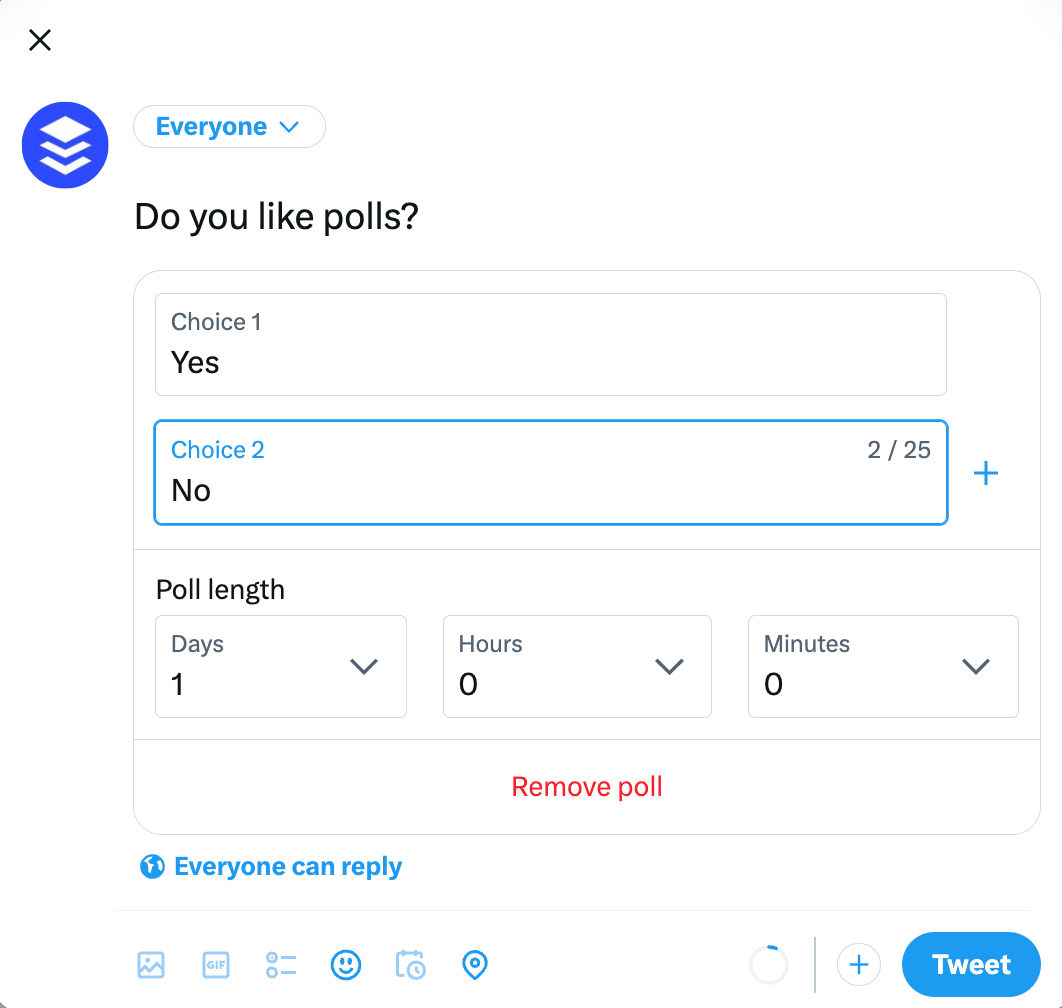Click the blue Tweet button

click(x=970, y=964)
